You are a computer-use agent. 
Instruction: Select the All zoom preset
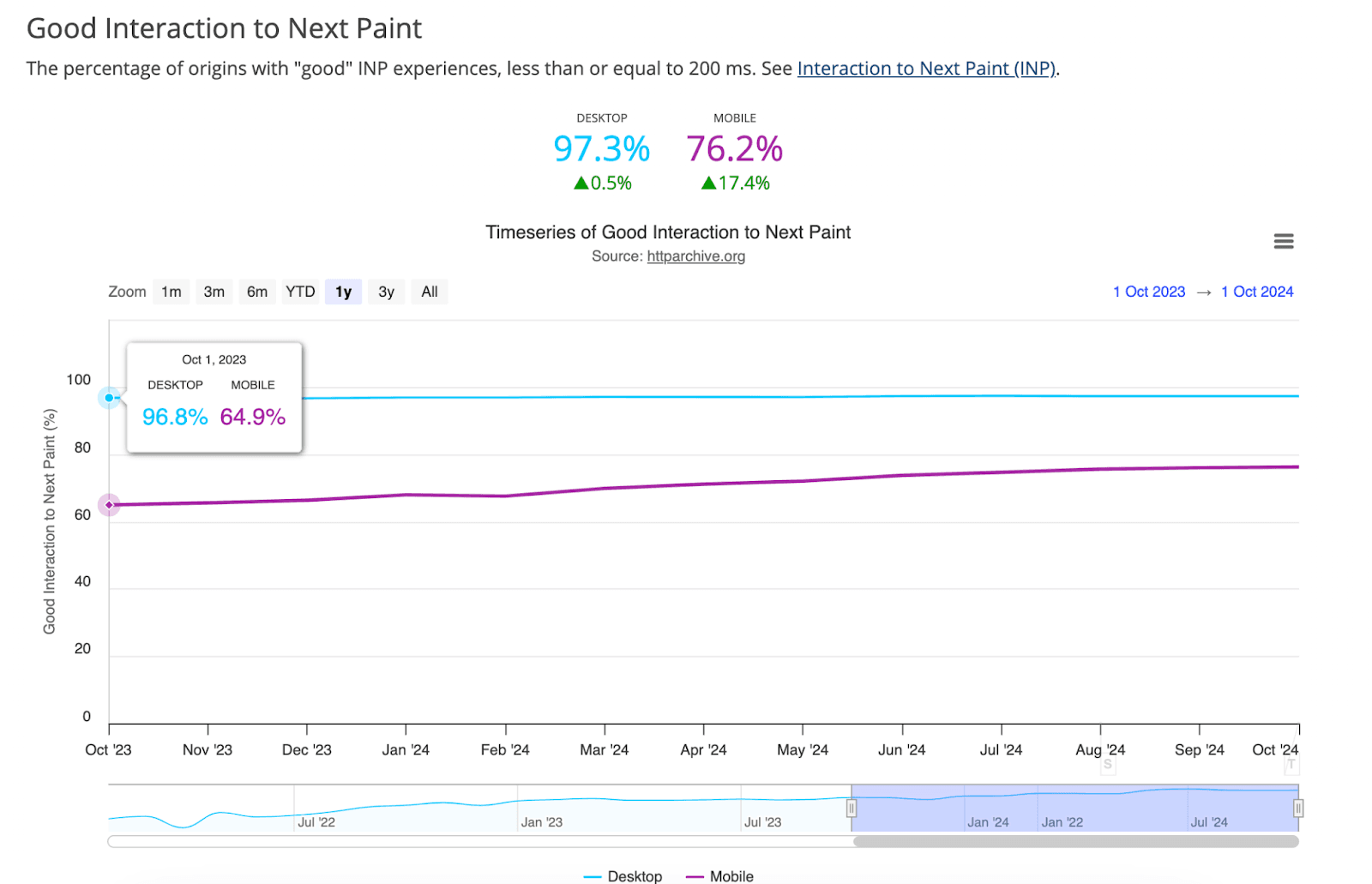click(x=429, y=292)
